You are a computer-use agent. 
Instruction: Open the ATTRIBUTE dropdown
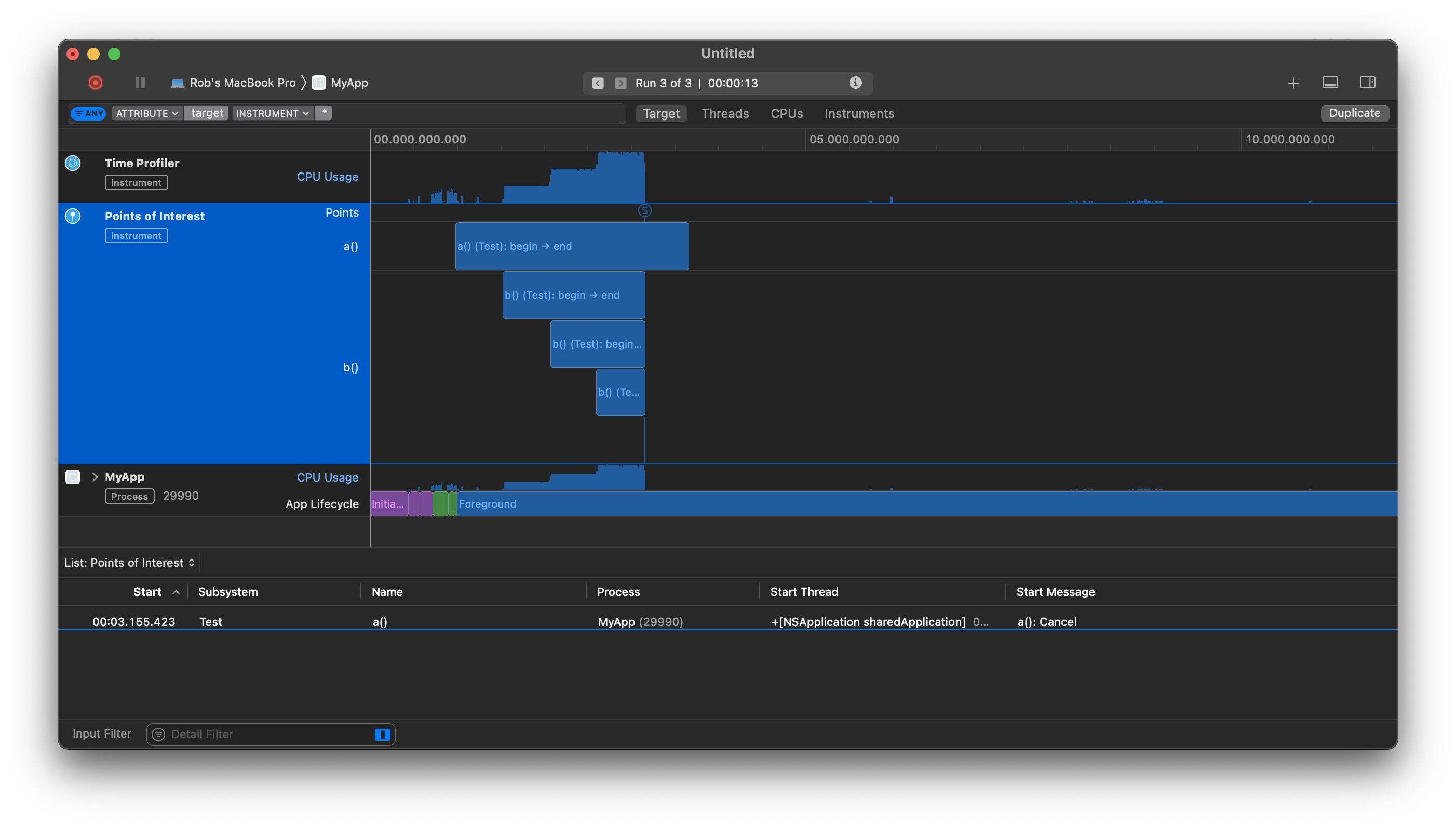(147, 113)
